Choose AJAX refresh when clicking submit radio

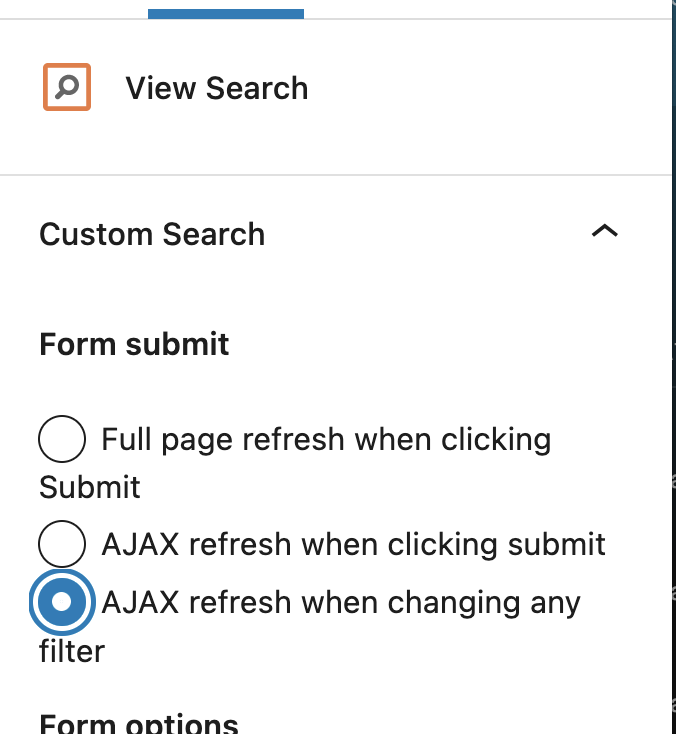tap(62, 544)
